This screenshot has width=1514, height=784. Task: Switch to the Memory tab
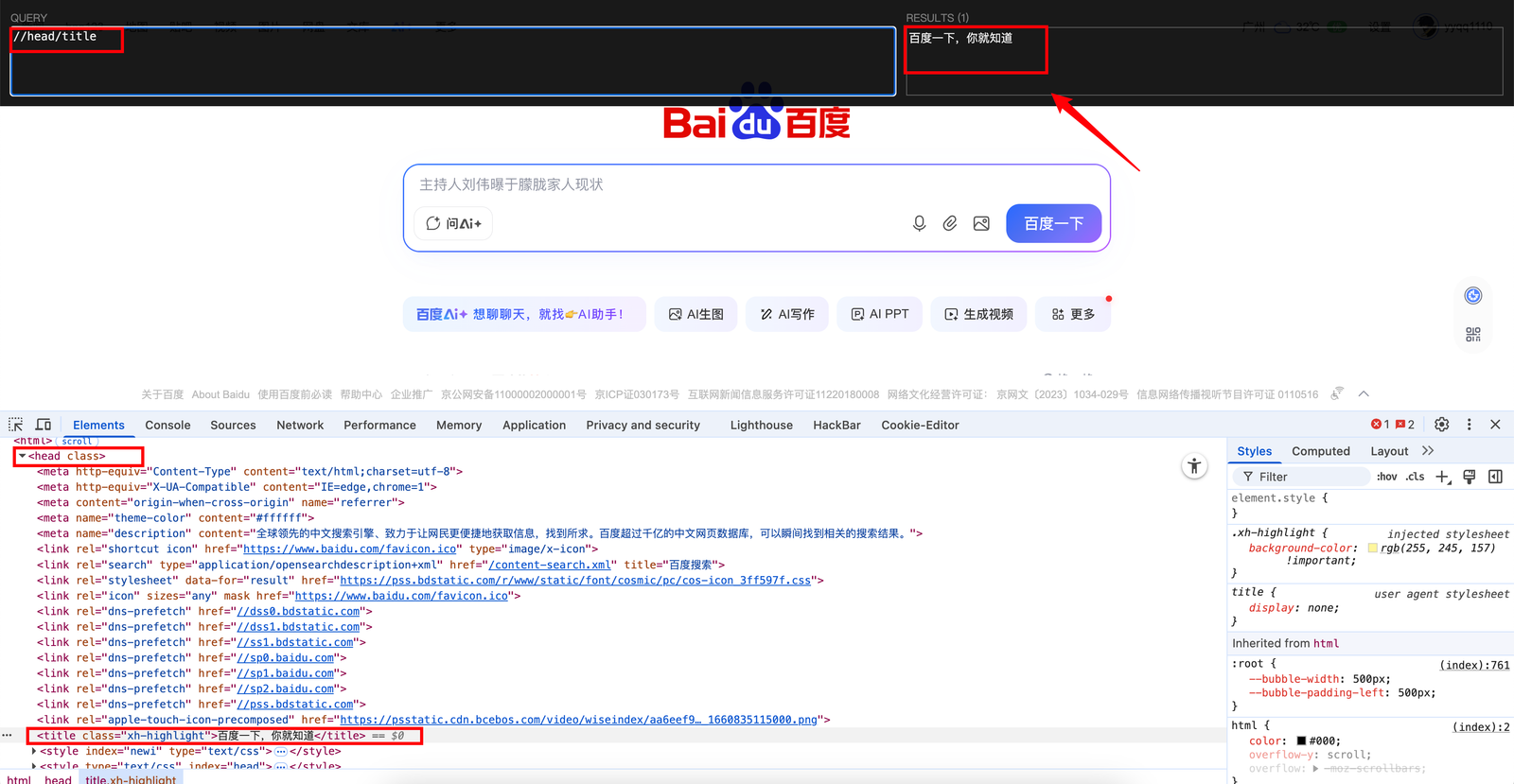click(x=459, y=425)
